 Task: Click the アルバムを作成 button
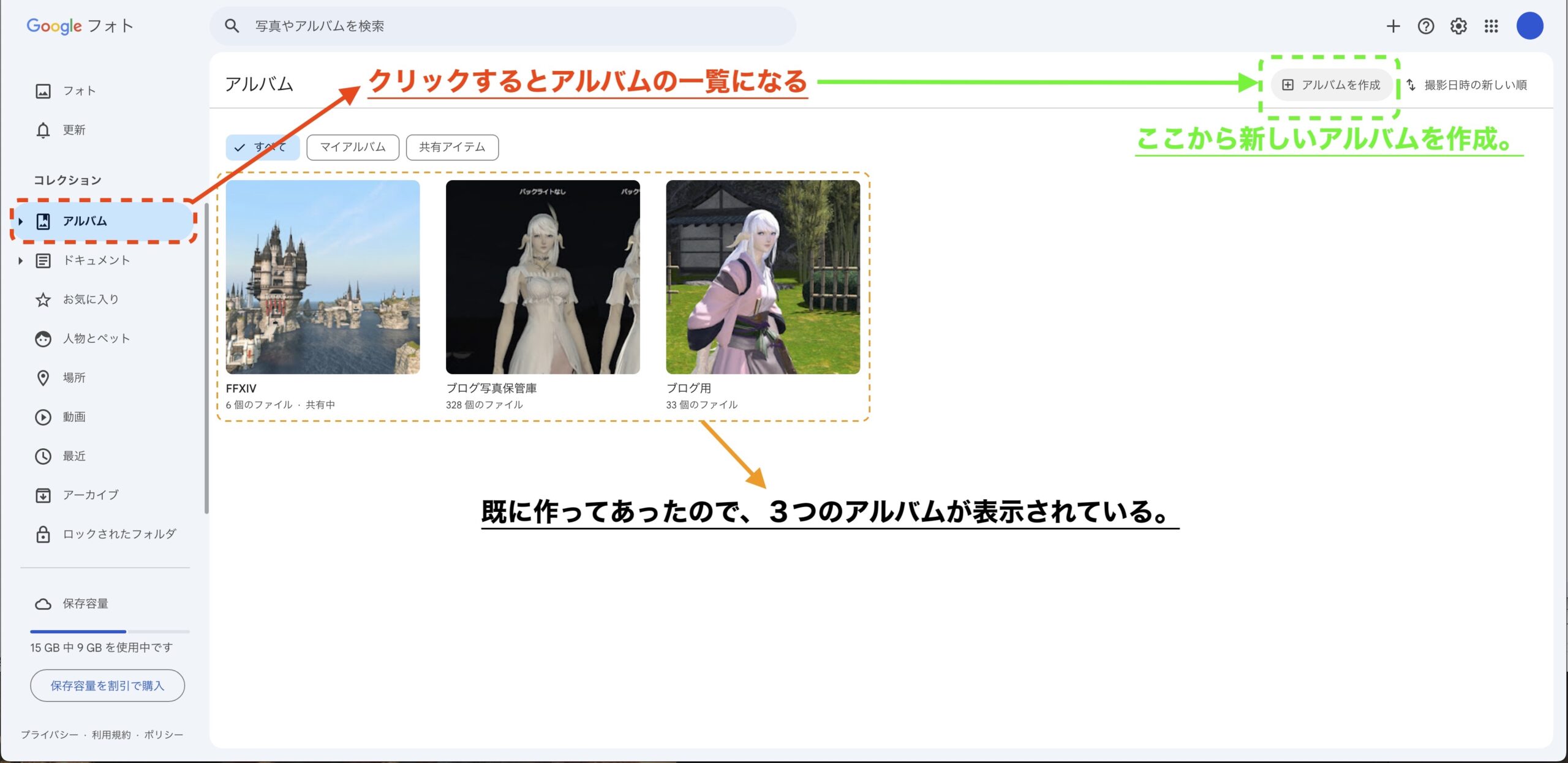1332,85
